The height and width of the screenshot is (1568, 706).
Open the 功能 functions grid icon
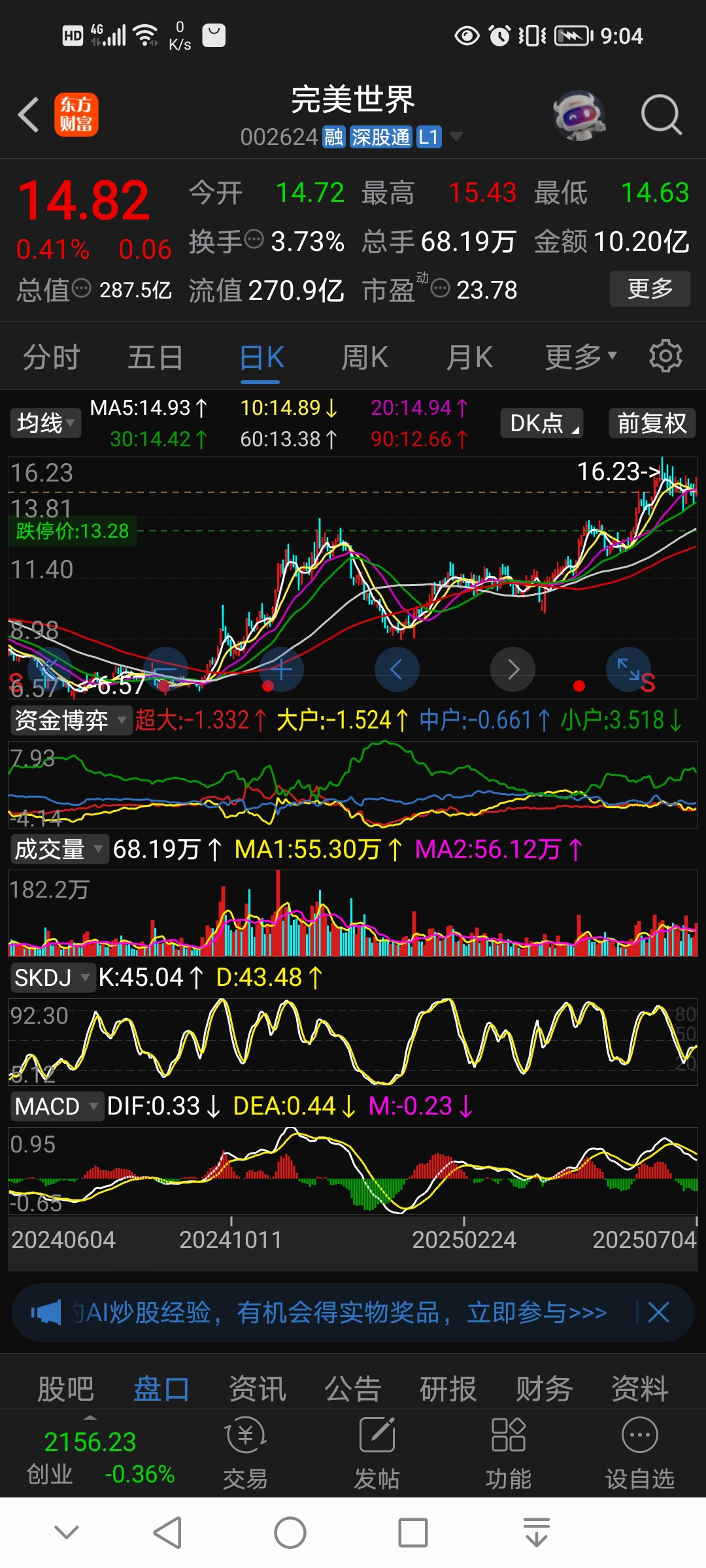[x=509, y=1435]
